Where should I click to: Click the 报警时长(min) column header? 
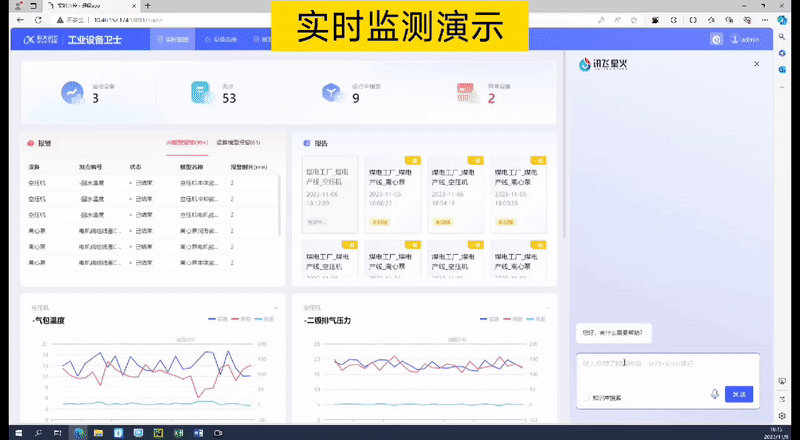point(248,167)
